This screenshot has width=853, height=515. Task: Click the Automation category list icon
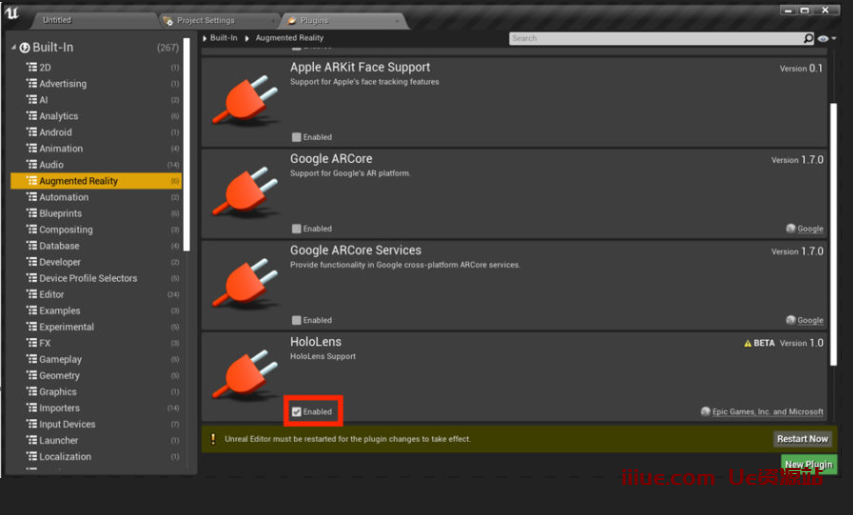point(32,197)
